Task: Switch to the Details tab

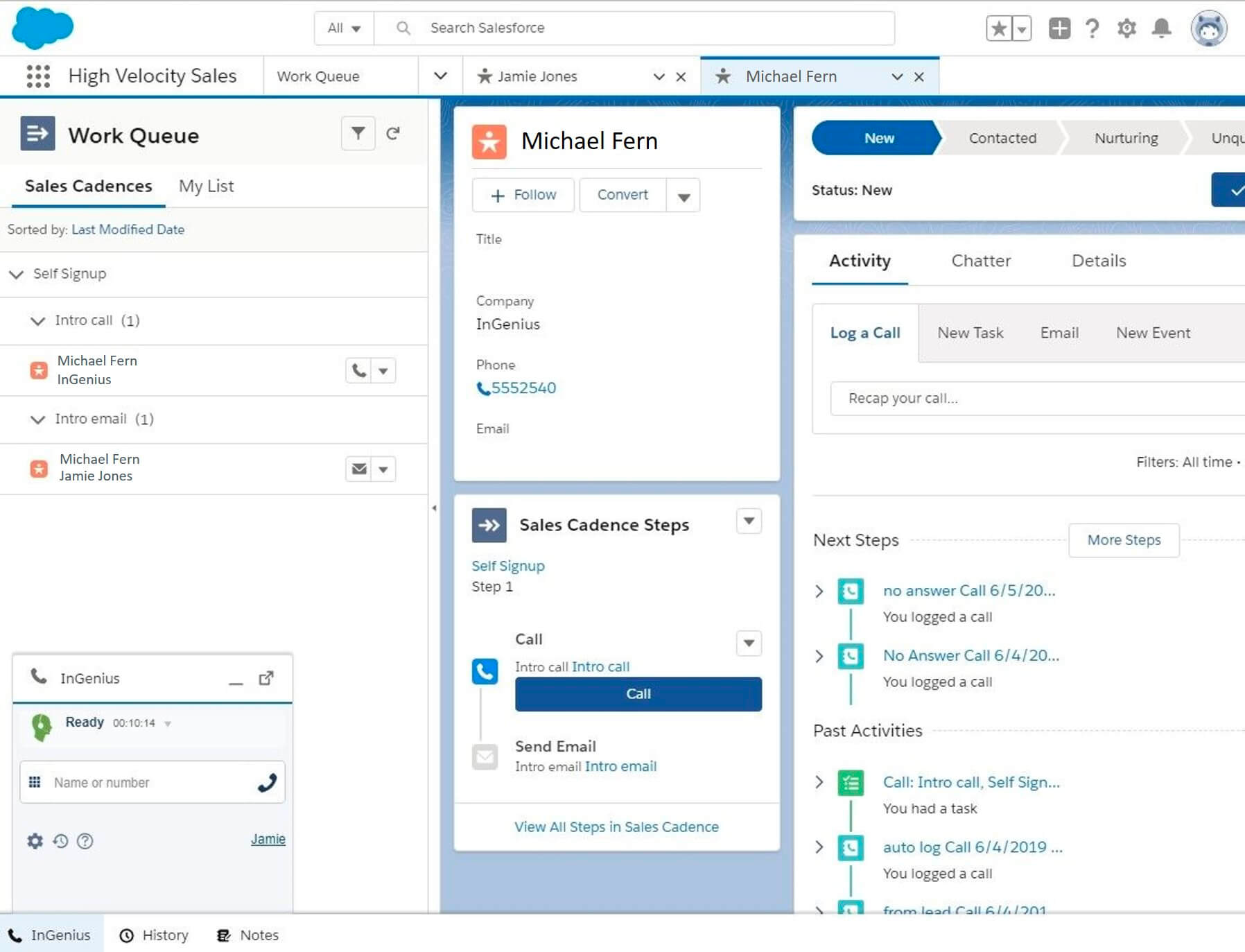Action: point(1099,261)
